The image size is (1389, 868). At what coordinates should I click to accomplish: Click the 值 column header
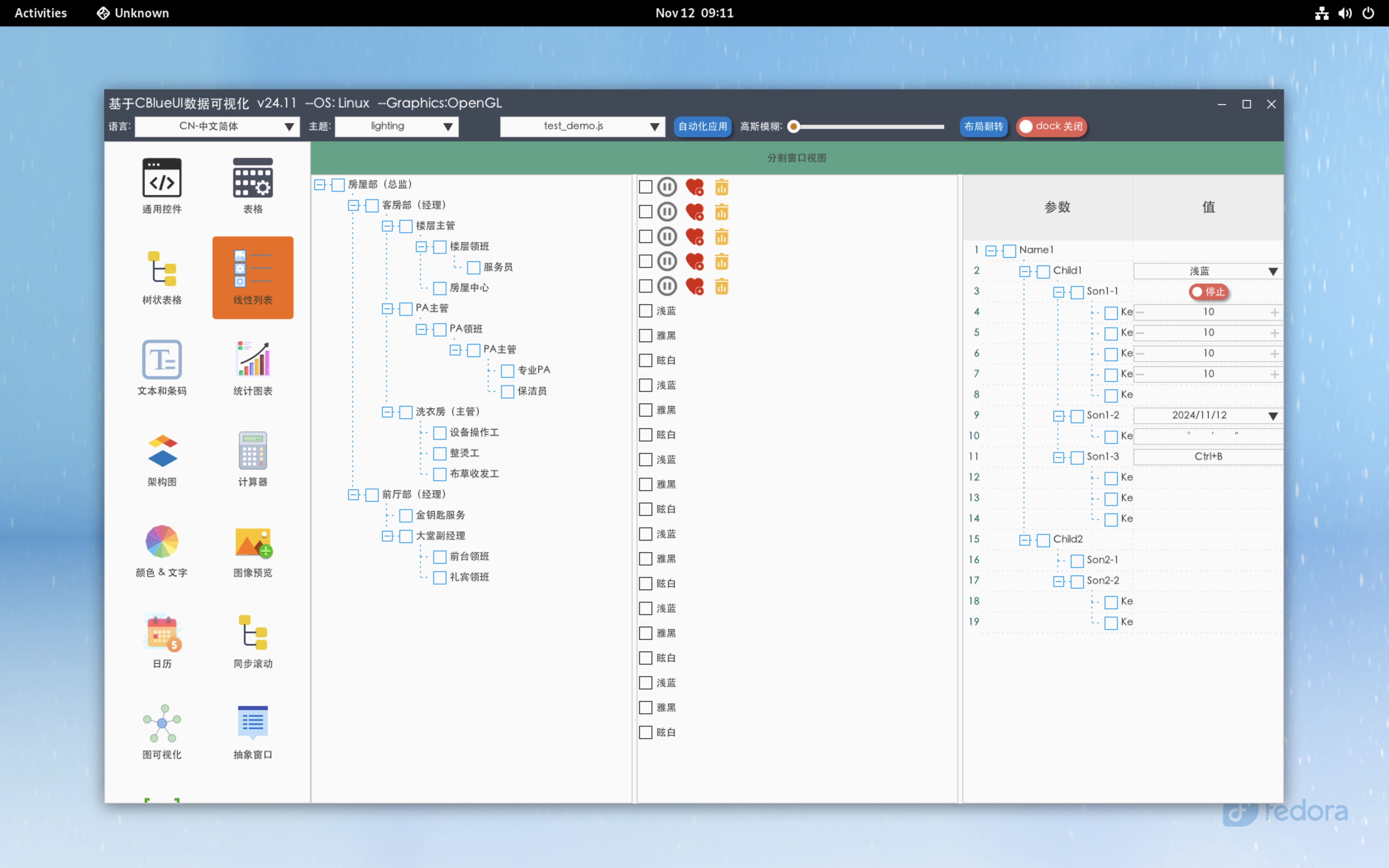click(1208, 207)
